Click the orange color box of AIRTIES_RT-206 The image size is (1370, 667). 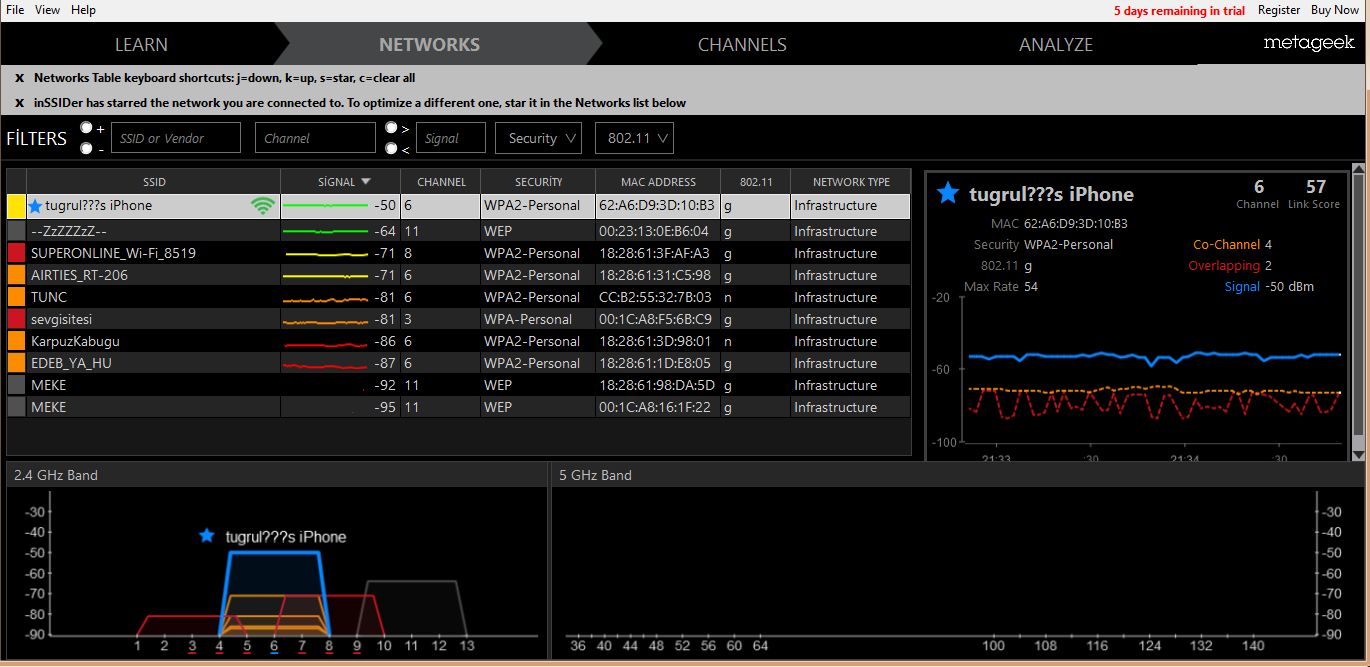(16, 275)
